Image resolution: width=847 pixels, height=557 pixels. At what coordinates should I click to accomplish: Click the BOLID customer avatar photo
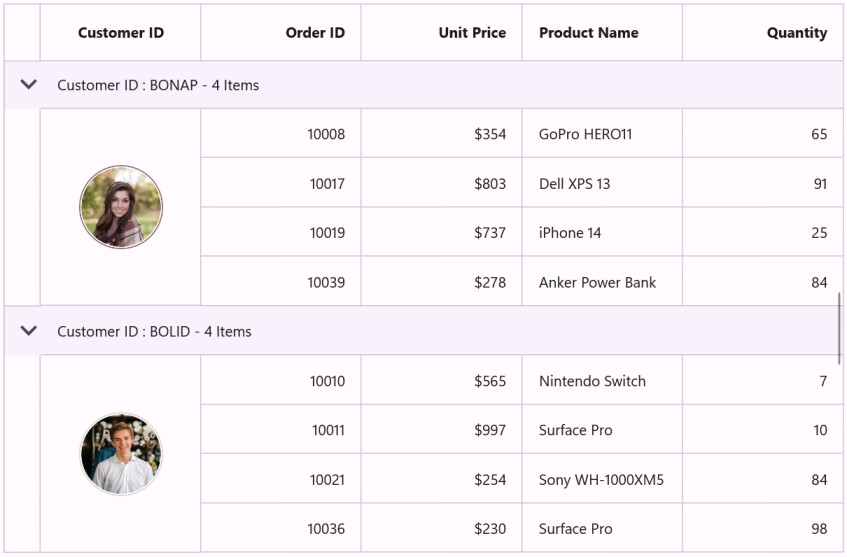point(121,454)
